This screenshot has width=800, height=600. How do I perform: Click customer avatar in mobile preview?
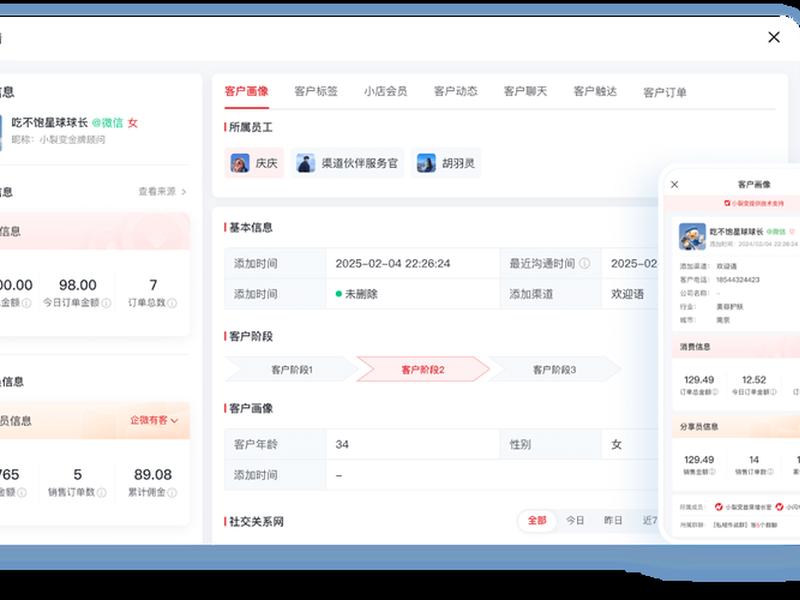(x=692, y=236)
